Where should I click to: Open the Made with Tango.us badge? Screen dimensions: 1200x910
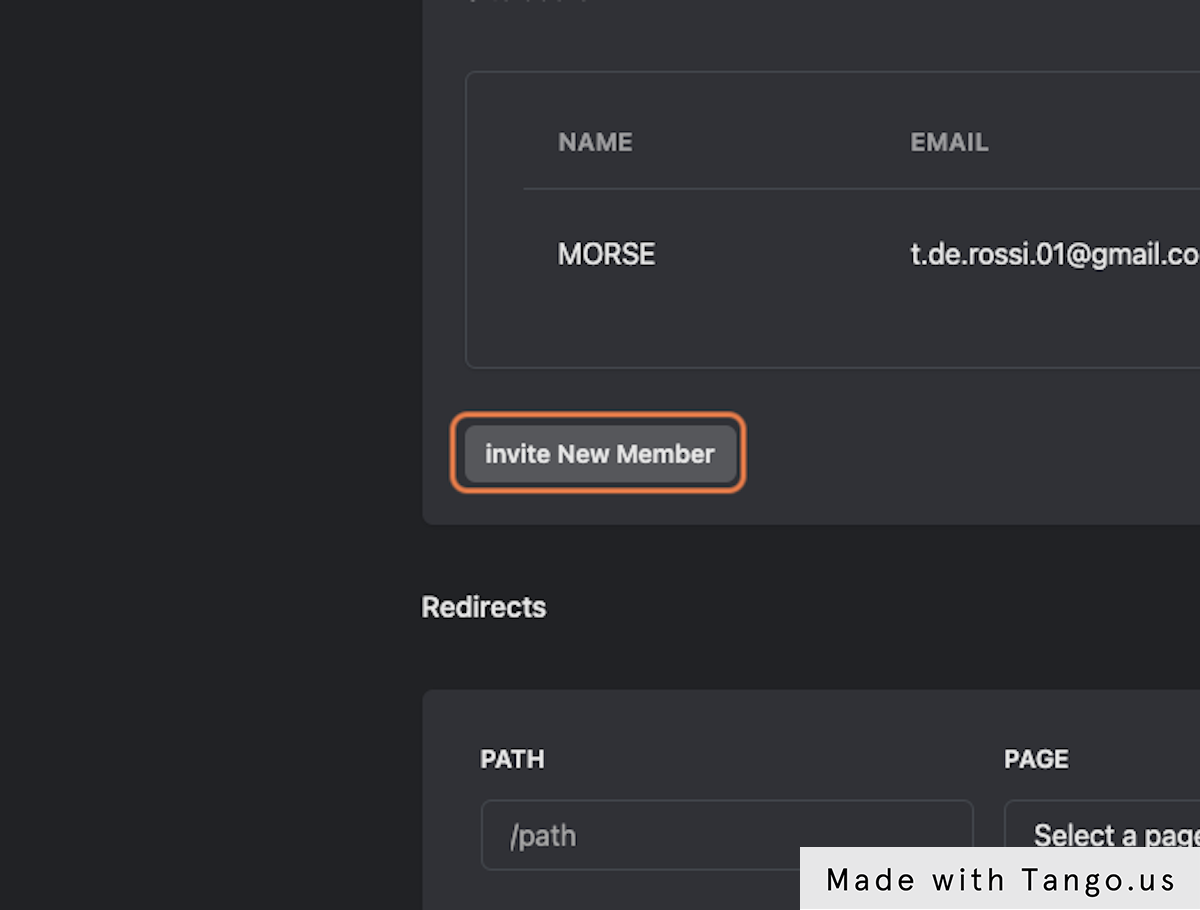click(1000, 879)
